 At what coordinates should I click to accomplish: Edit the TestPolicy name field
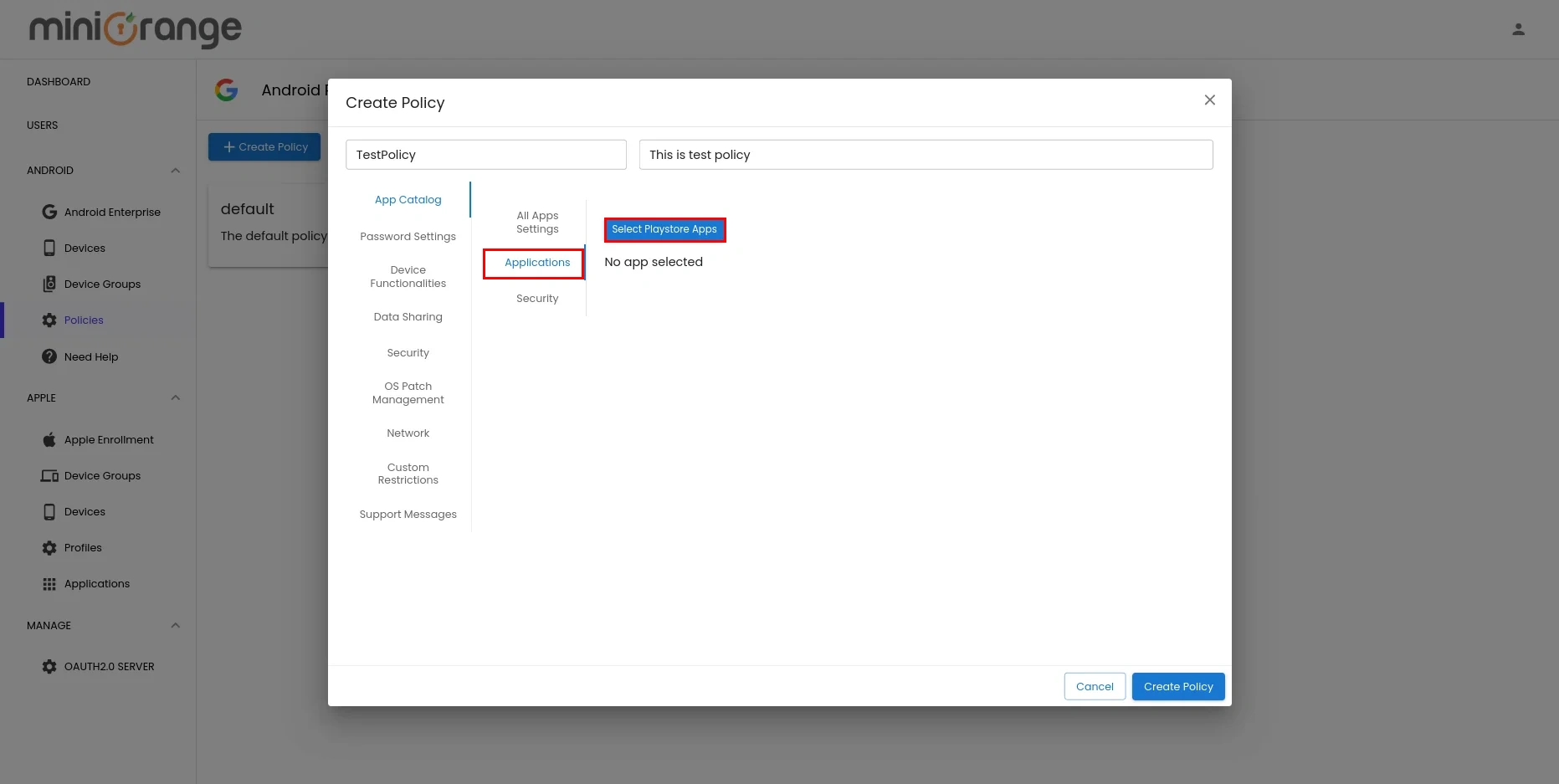click(485, 154)
